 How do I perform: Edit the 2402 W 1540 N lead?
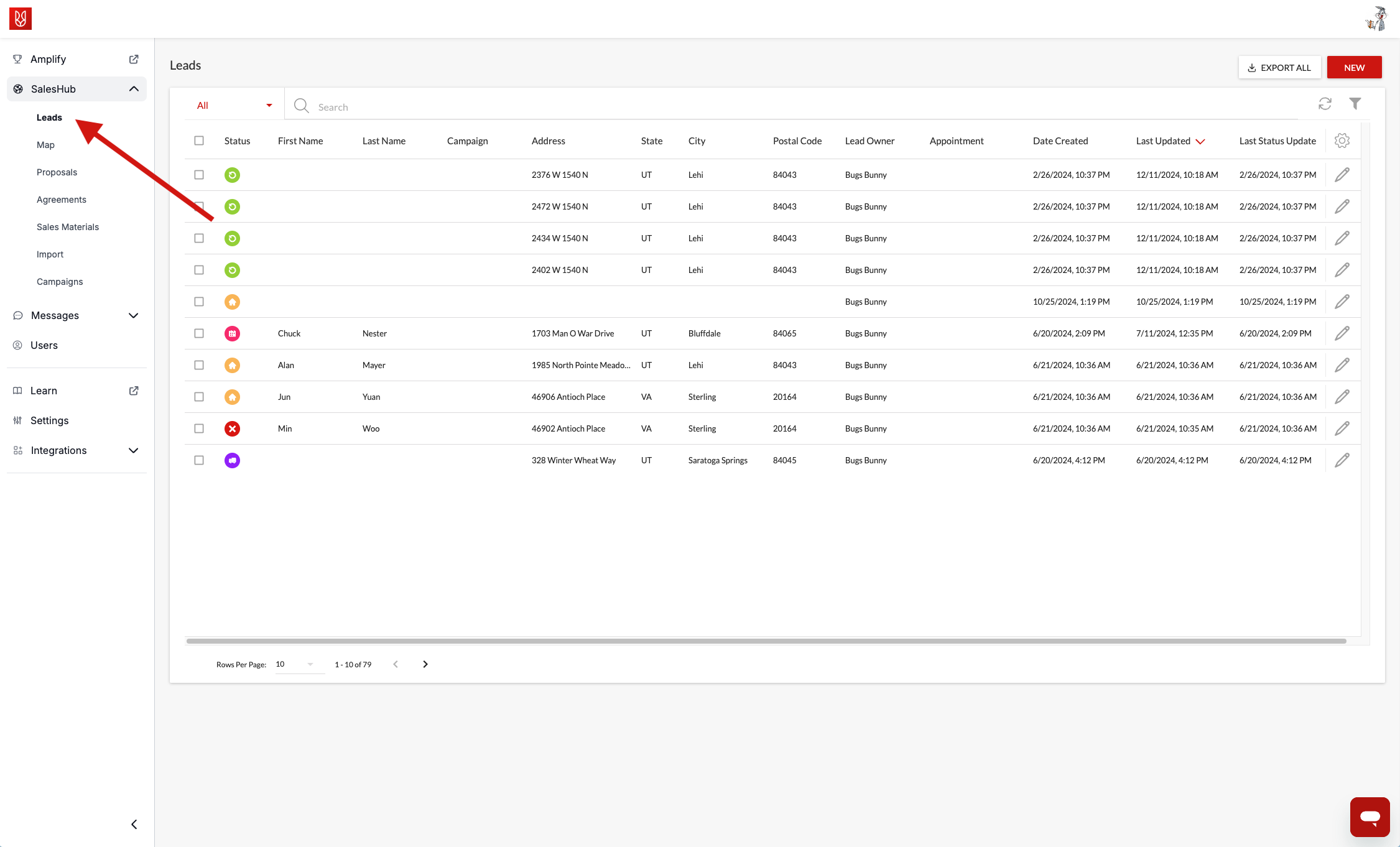point(1342,270)
